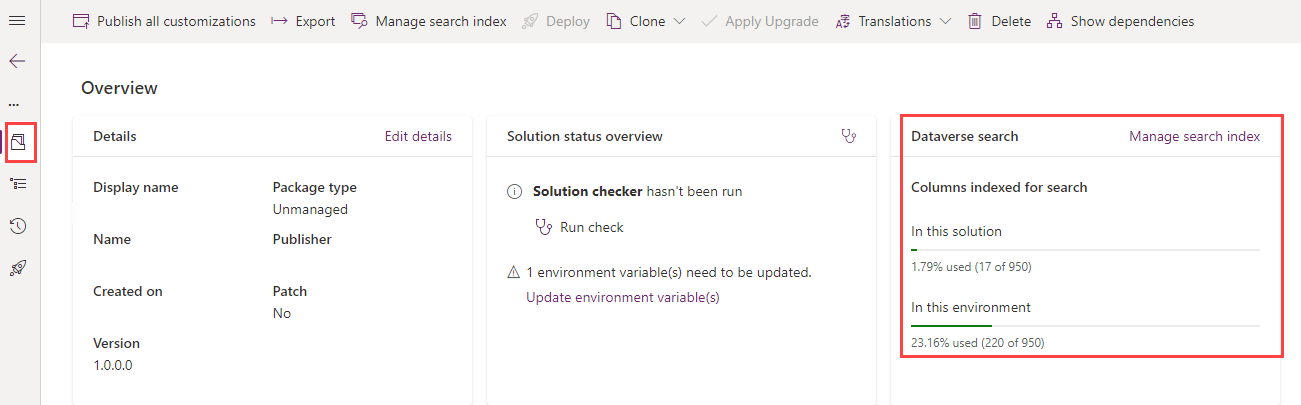Click Show dependencies
This screenshot has height=405, width=1301.
click(1120, 21)
